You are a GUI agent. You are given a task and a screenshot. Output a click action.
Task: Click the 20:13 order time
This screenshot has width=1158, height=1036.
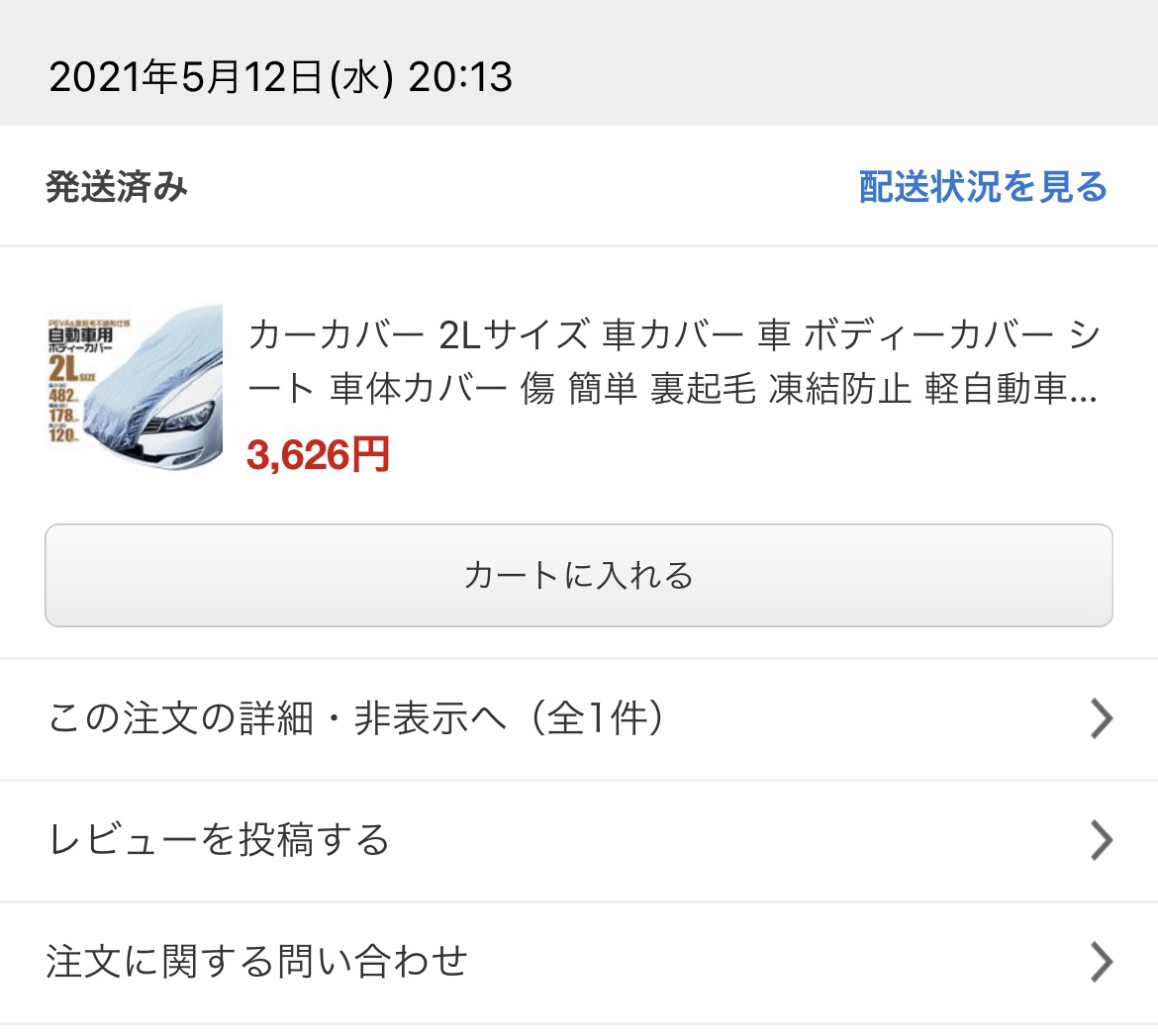(460, 77)
